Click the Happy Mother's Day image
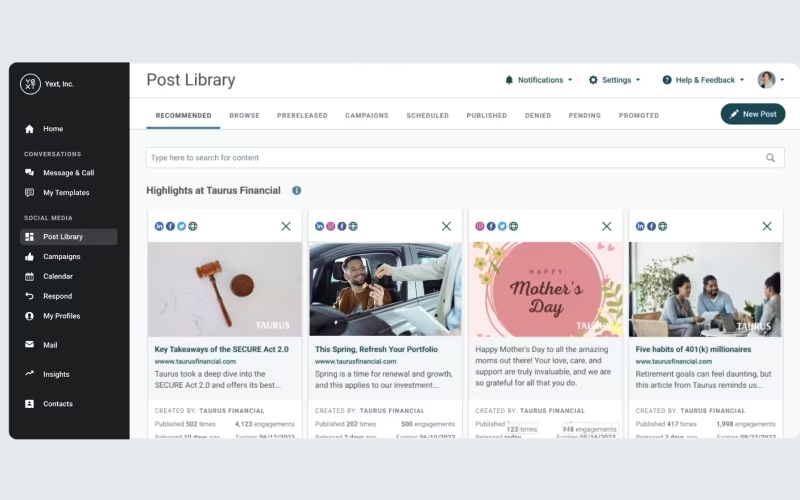 tap(545, 290)
